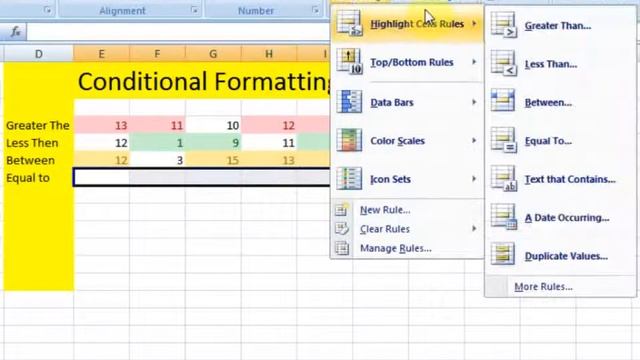Select column G header

point(213,53)
